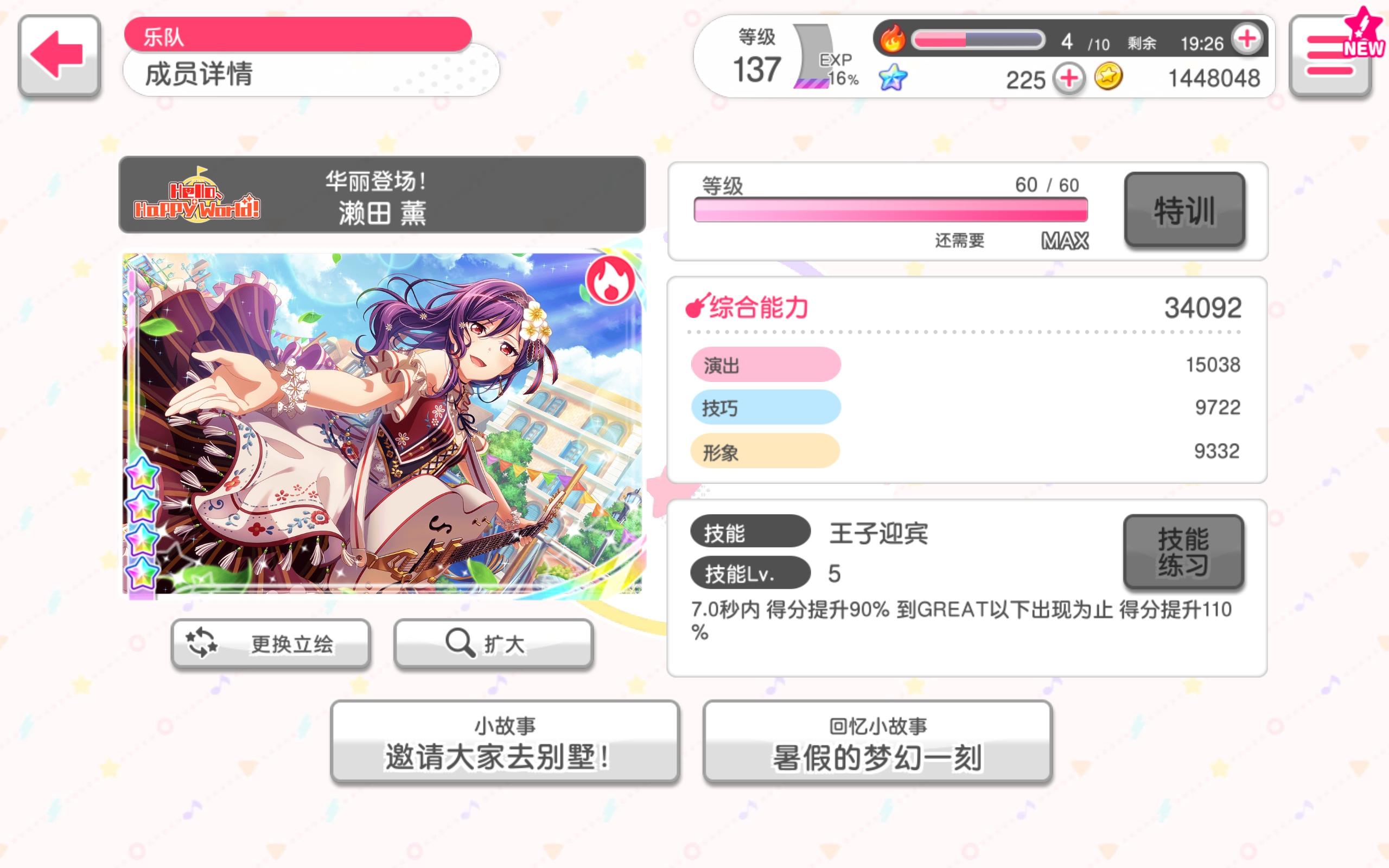Viewport: 1389px width, 868px height.
Task: Add stamina with the flame bar plus button
Action: [1247, 40]
